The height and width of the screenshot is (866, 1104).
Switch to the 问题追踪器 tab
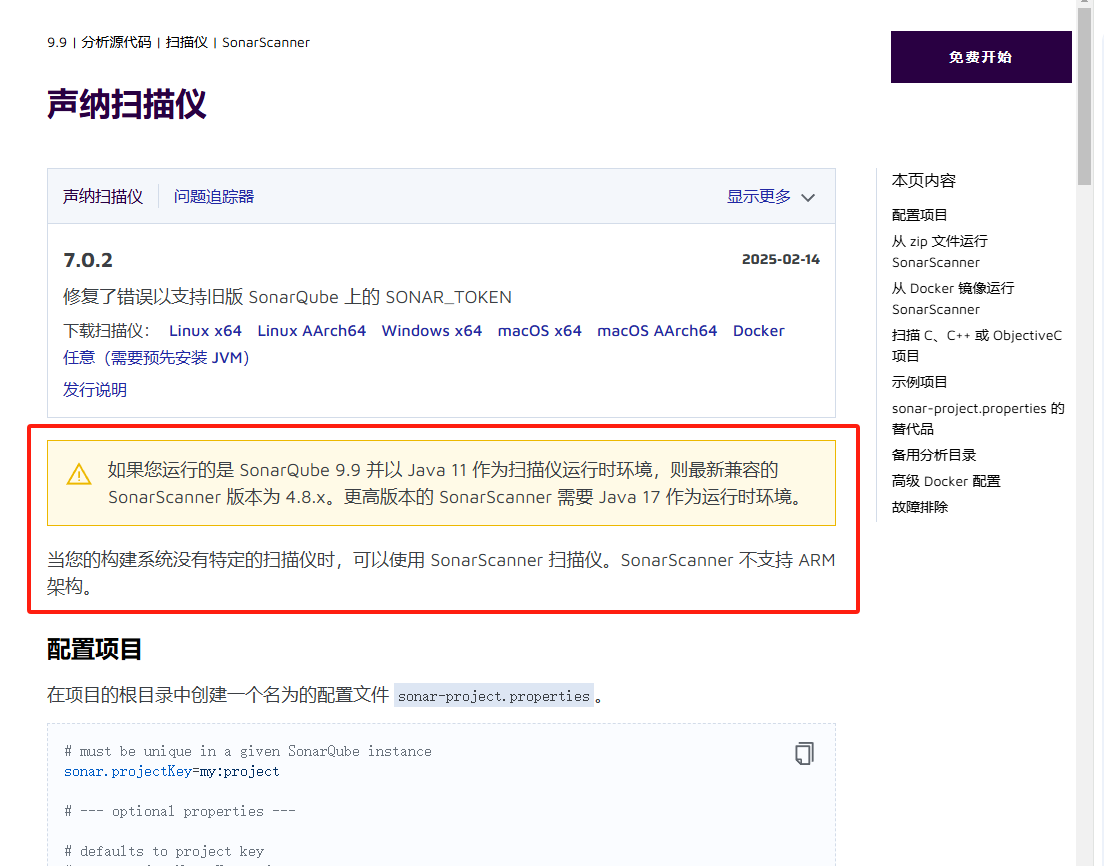(x=214, y=196)
